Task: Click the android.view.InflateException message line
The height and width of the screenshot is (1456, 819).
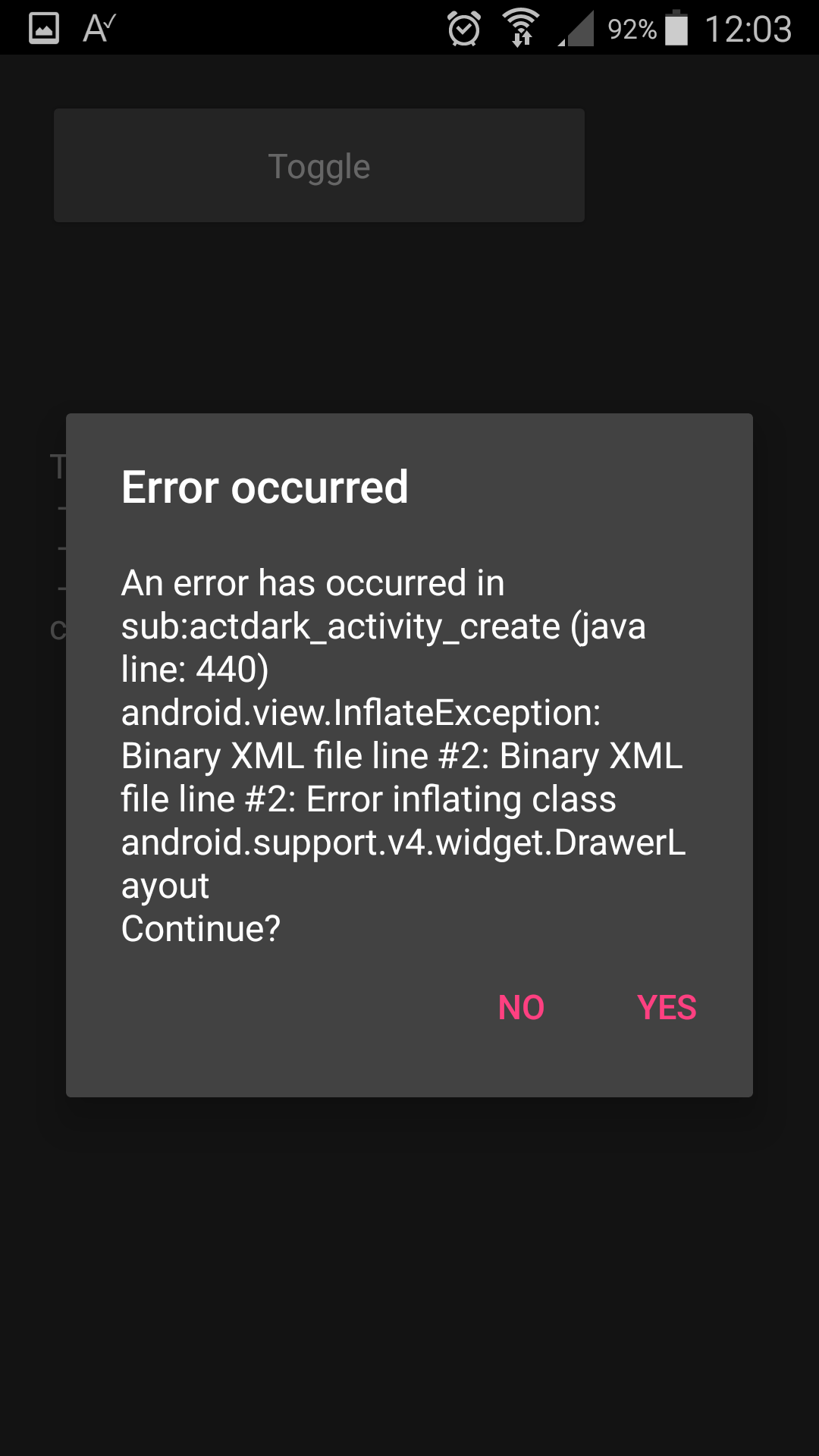Action: tap(361, 713)
